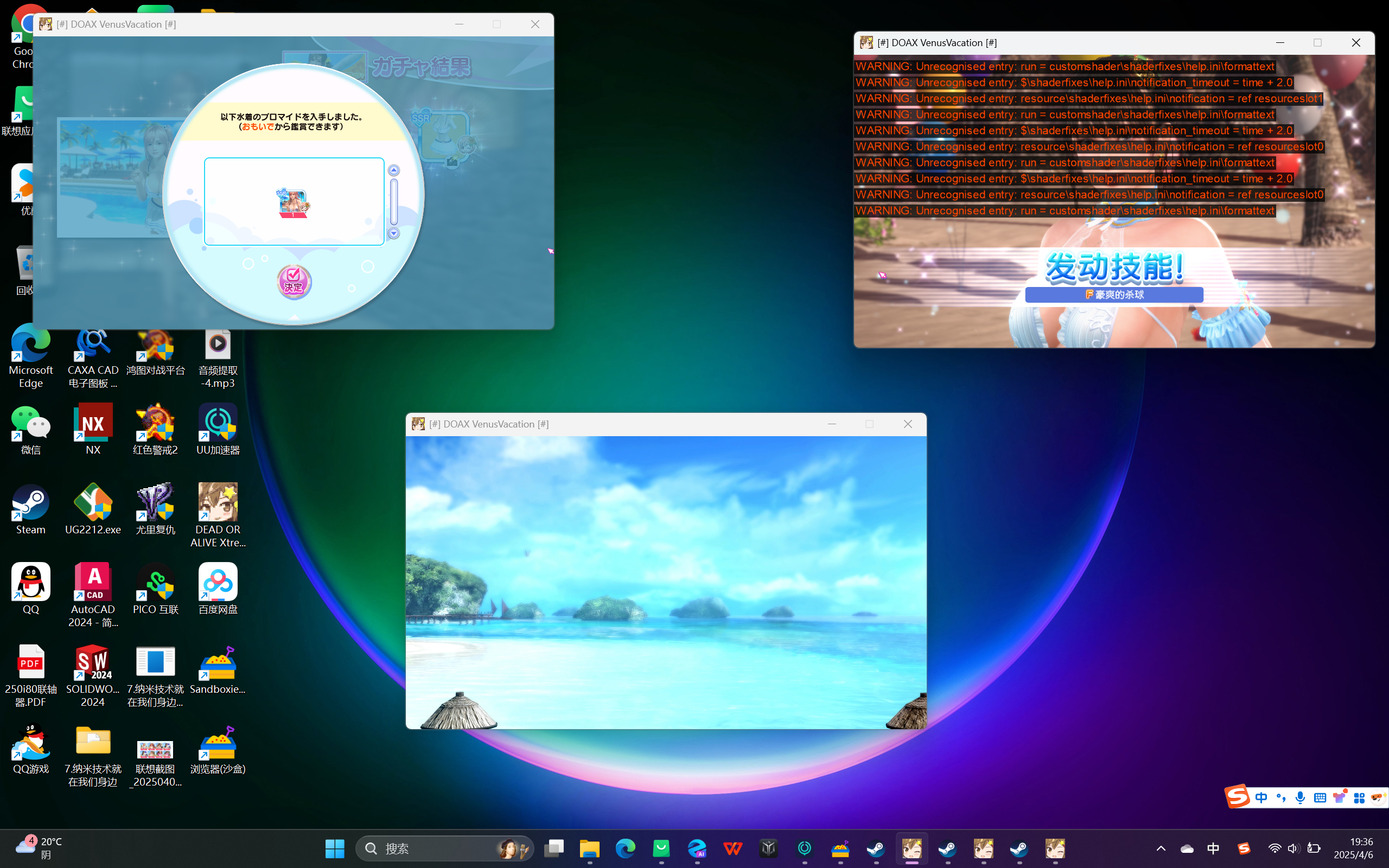Click the speaker volume tray icon

pos(1294,848)
